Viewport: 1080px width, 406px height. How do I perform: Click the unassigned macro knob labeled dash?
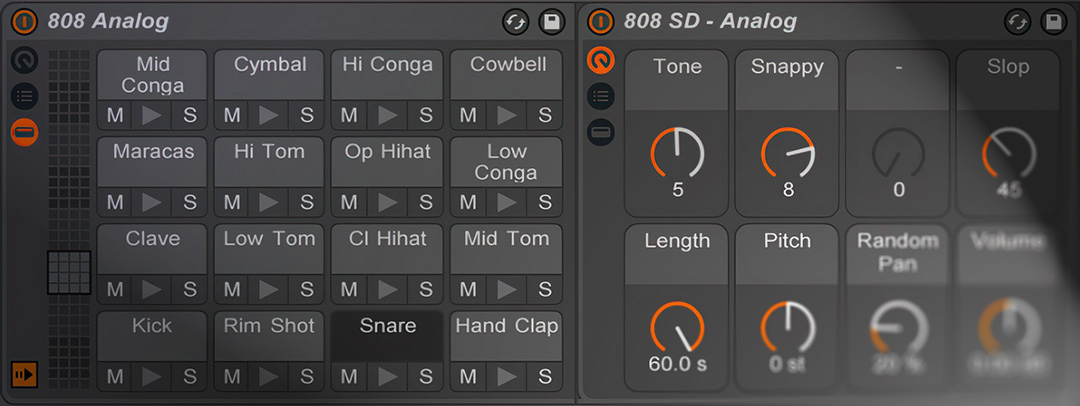point(897,153)
